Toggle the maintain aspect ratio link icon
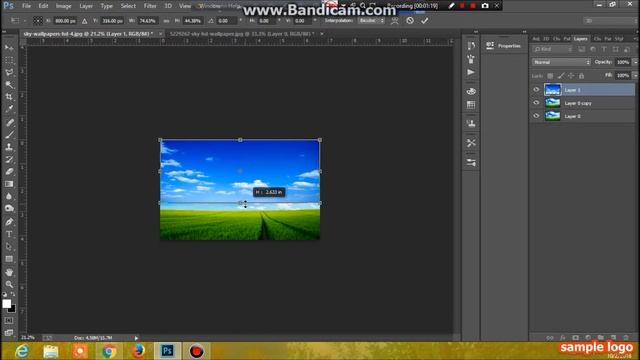This screenshot has height=360, width=640. point(166,20)
